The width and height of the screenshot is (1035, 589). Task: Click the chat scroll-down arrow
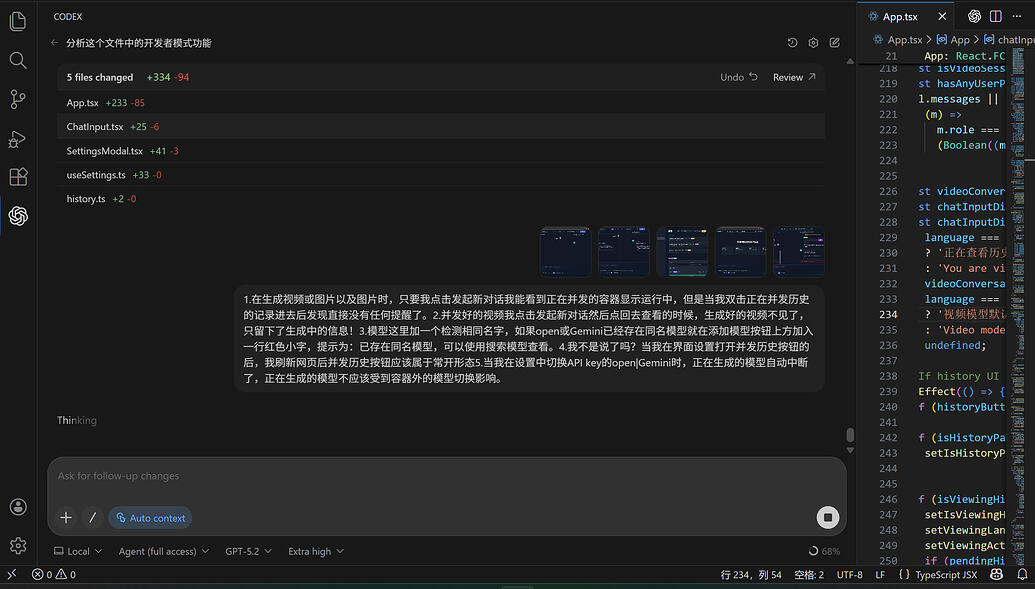coord(850,450)
